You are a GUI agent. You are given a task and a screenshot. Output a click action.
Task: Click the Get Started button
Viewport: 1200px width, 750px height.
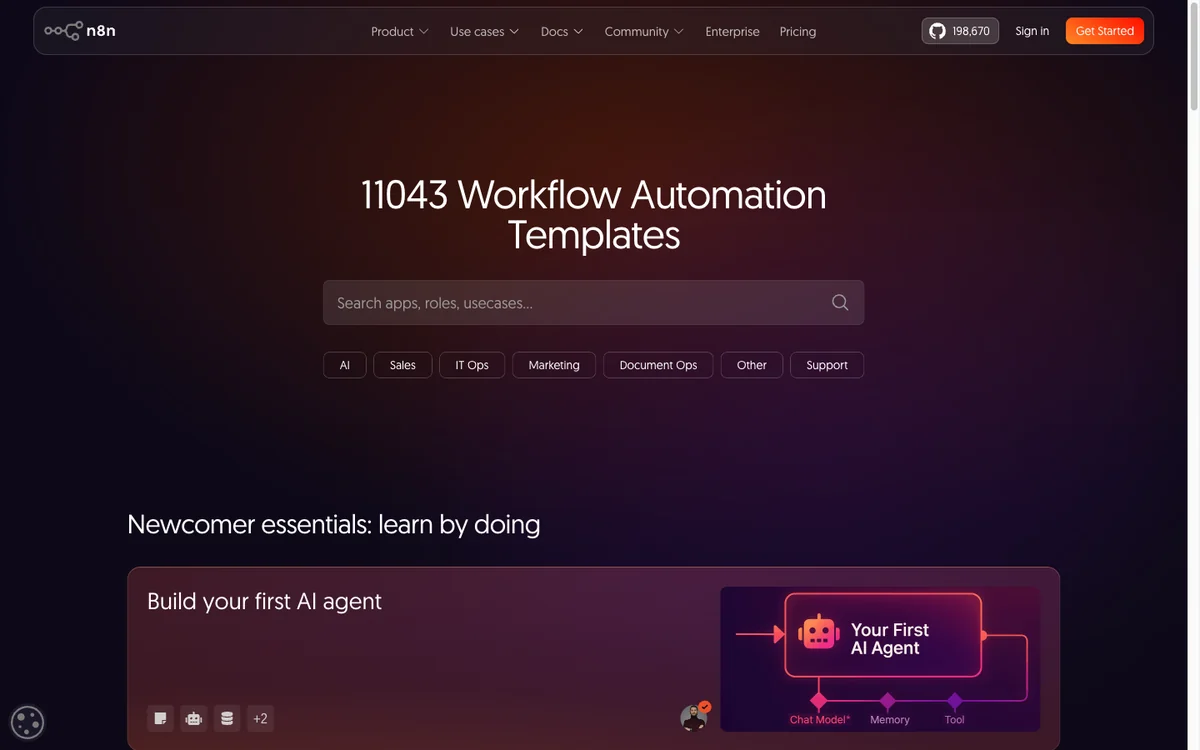point(1105,31)
